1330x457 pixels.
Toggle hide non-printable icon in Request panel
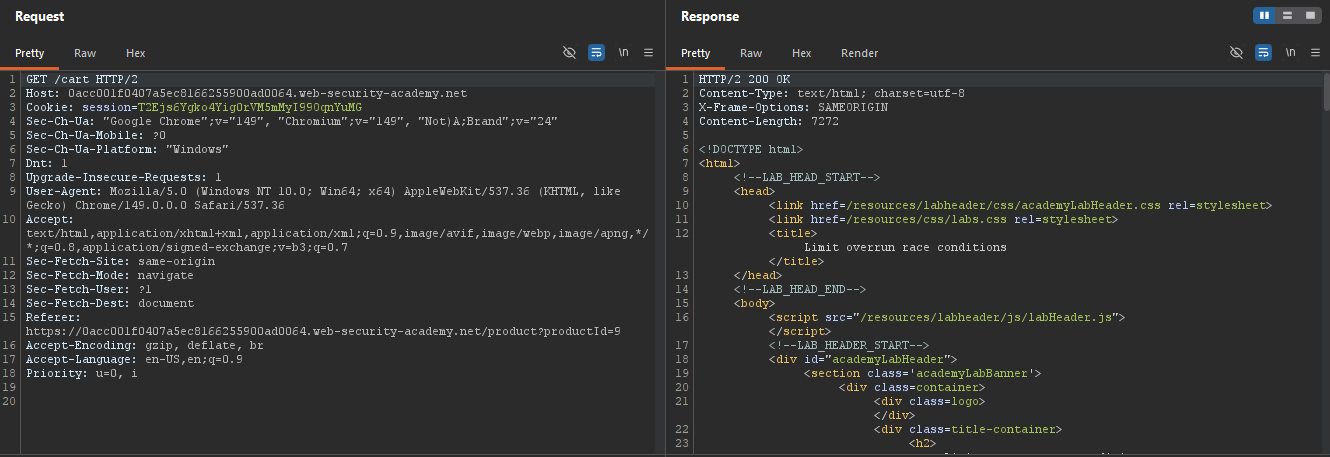pyautogui.click(x=570, y=53)
